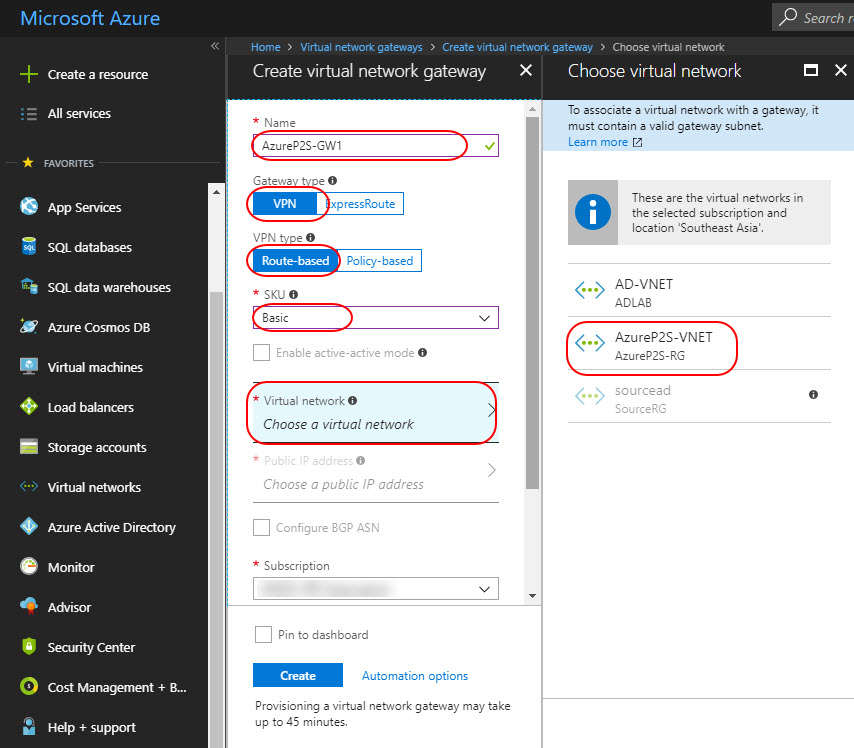854x748 pixels.
Task: Open Virtual networks sidebar icon
Action: tap(29, 486)
